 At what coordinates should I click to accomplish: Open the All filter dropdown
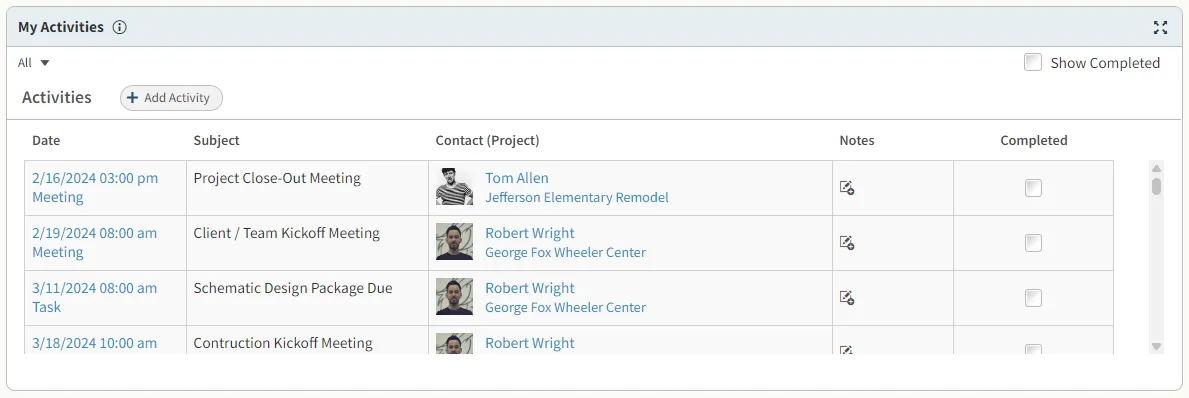34,63
